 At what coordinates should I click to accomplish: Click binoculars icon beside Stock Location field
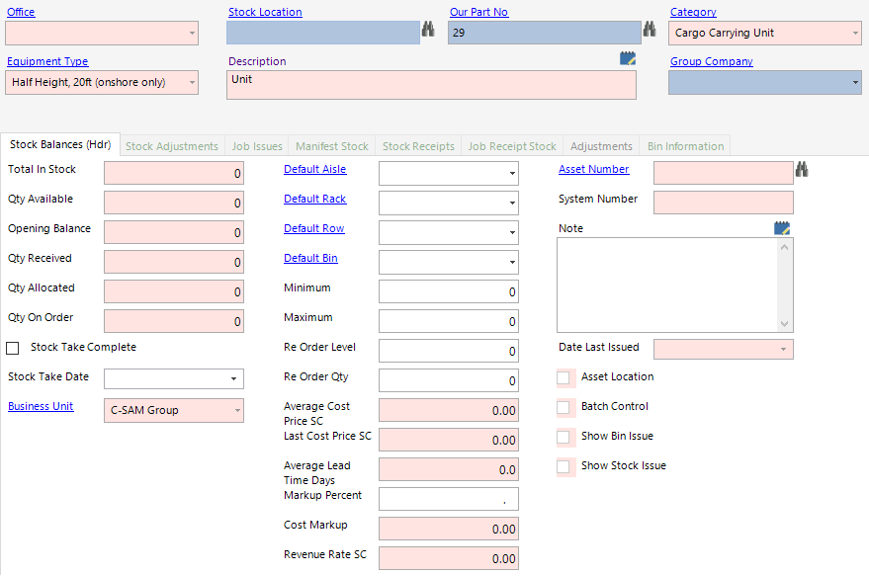coord(428,31)
